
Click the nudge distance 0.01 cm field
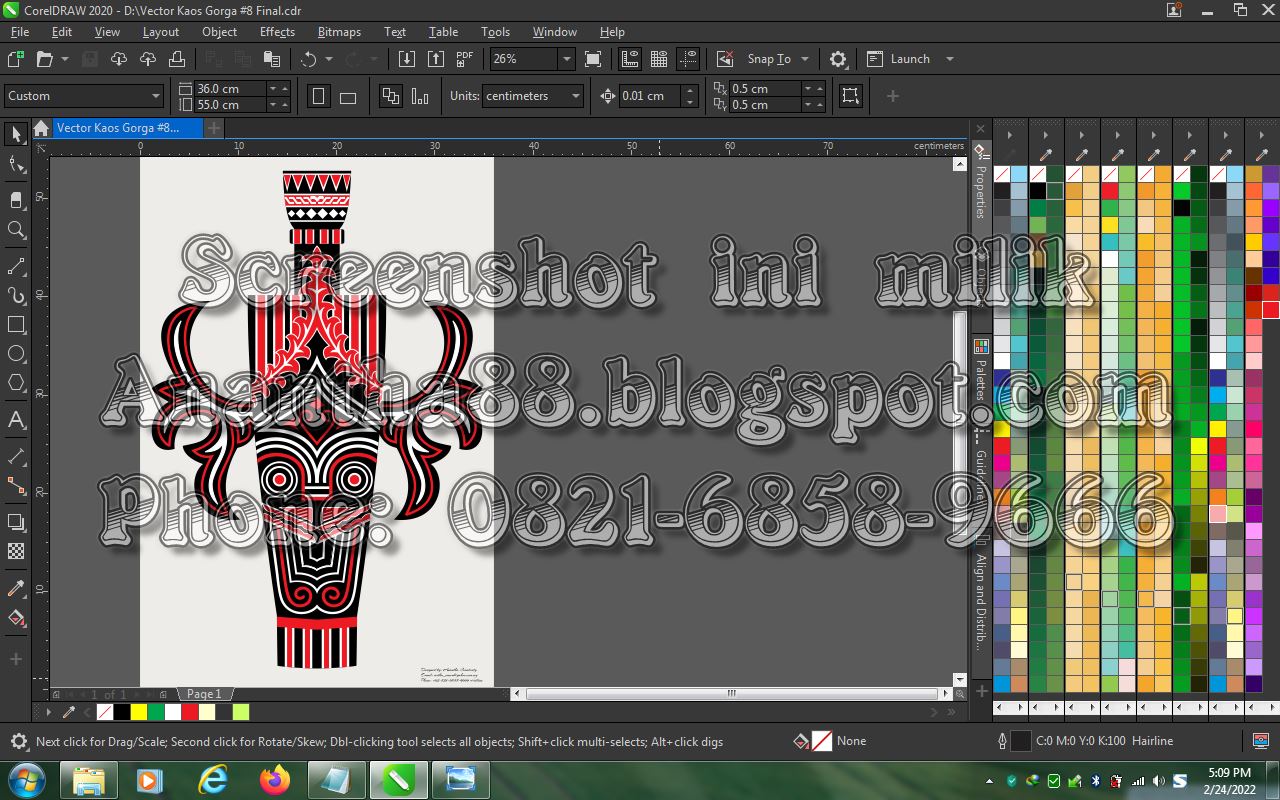click(650, 96)
